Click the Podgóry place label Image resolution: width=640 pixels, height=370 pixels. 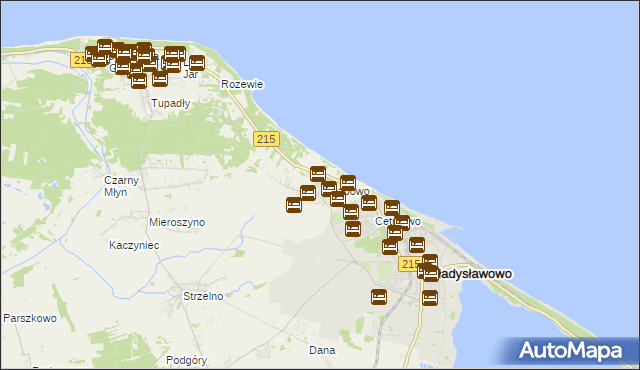187,360
